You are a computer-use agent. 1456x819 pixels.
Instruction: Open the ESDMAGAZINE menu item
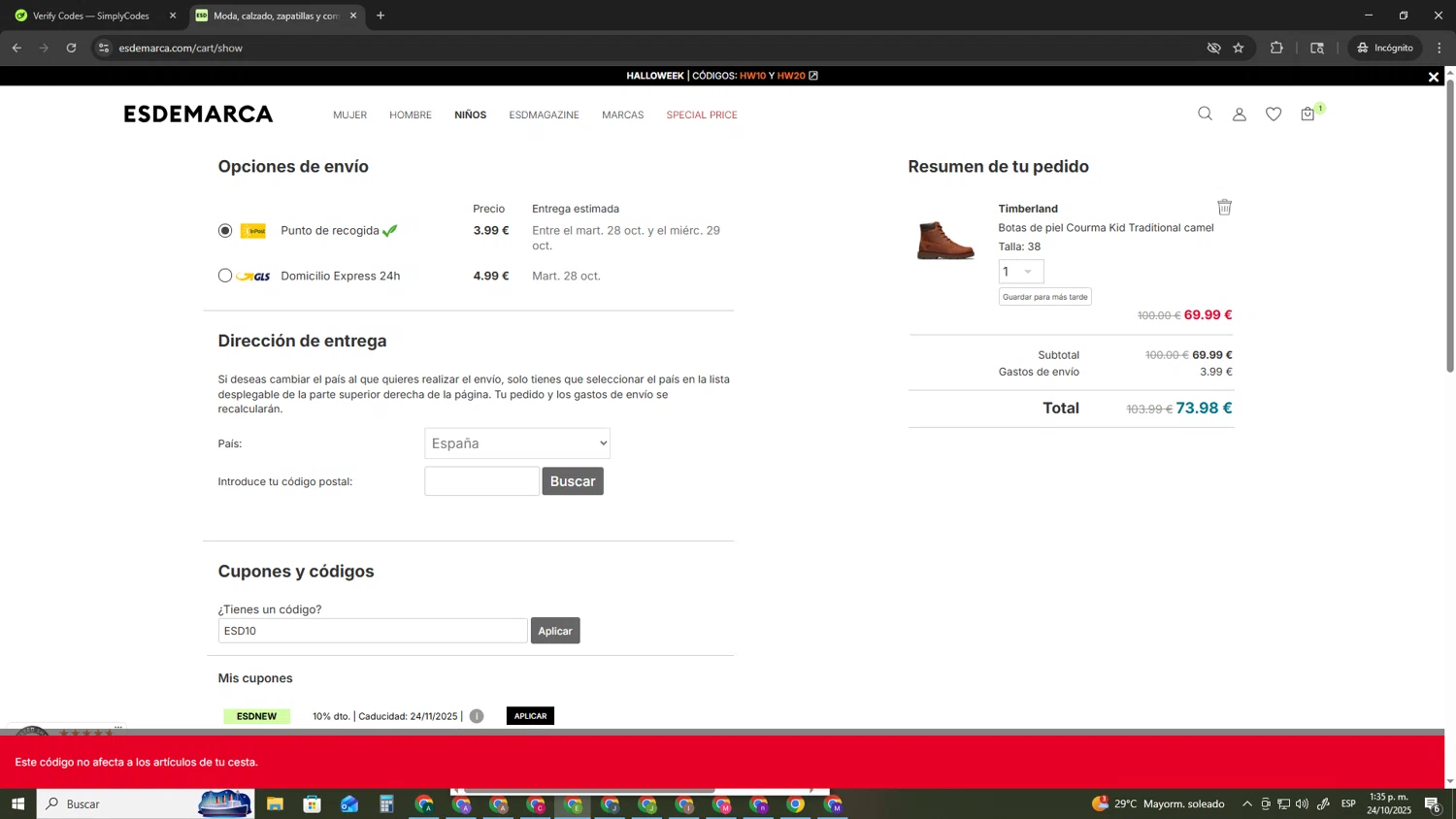coord(544,115)
